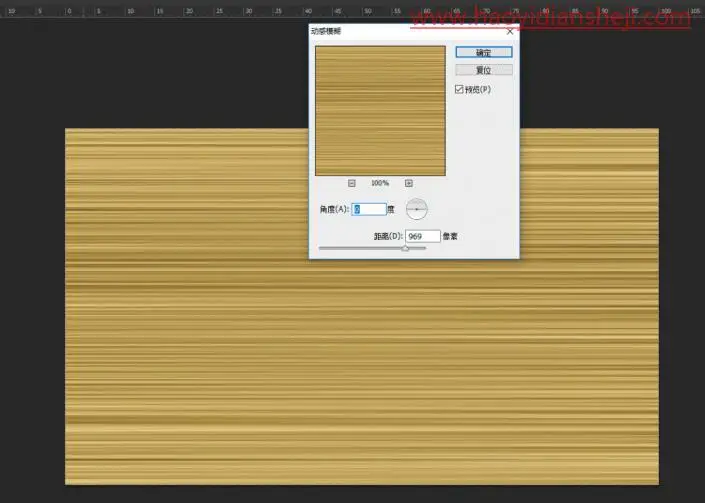Image resolution: width=705 pixels, height=503 pixels.
Task: Click the wood texture preview thumbnail
Action: [x=380, y=111]
